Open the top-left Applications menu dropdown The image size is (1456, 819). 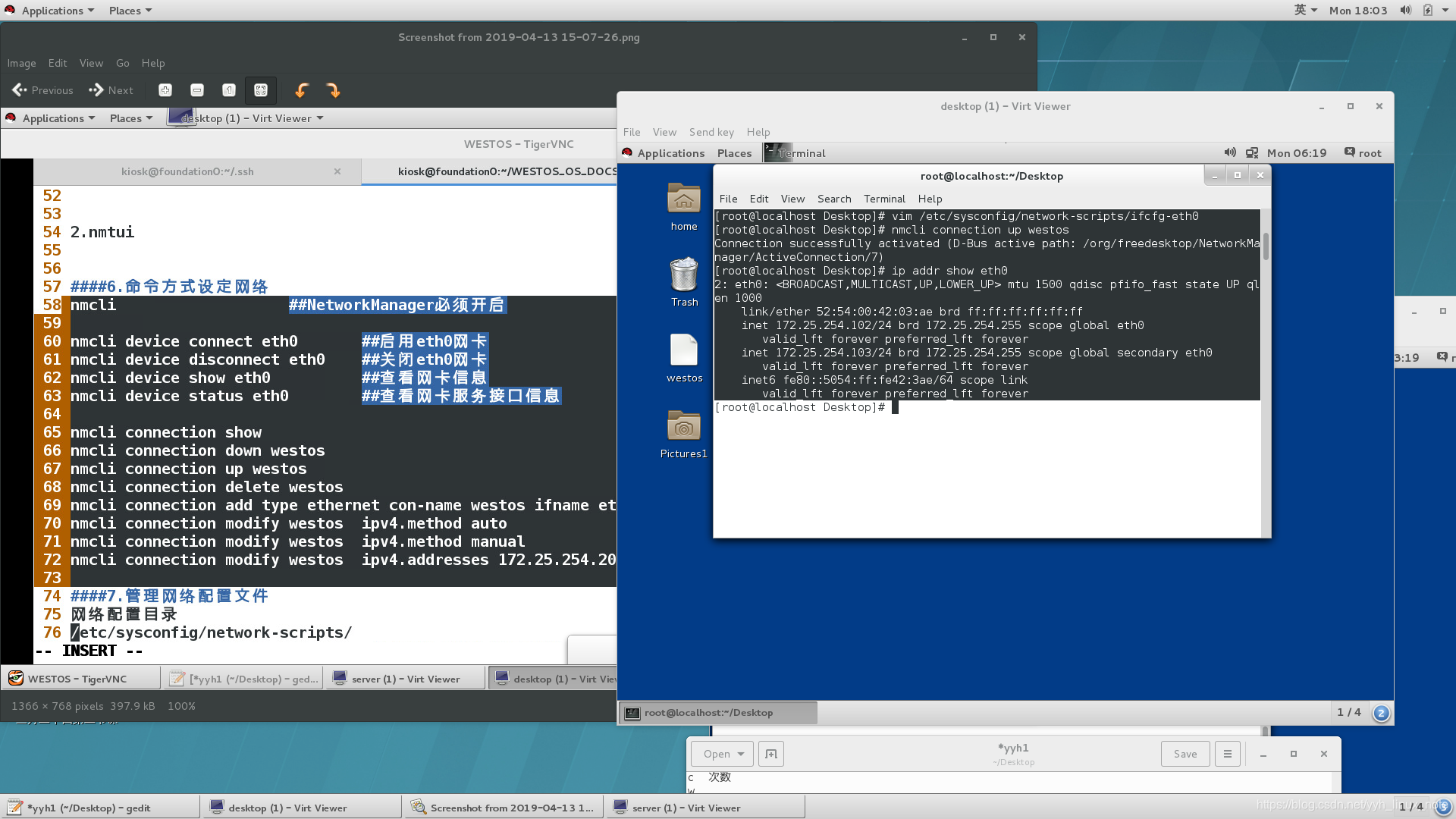[52, 11]
